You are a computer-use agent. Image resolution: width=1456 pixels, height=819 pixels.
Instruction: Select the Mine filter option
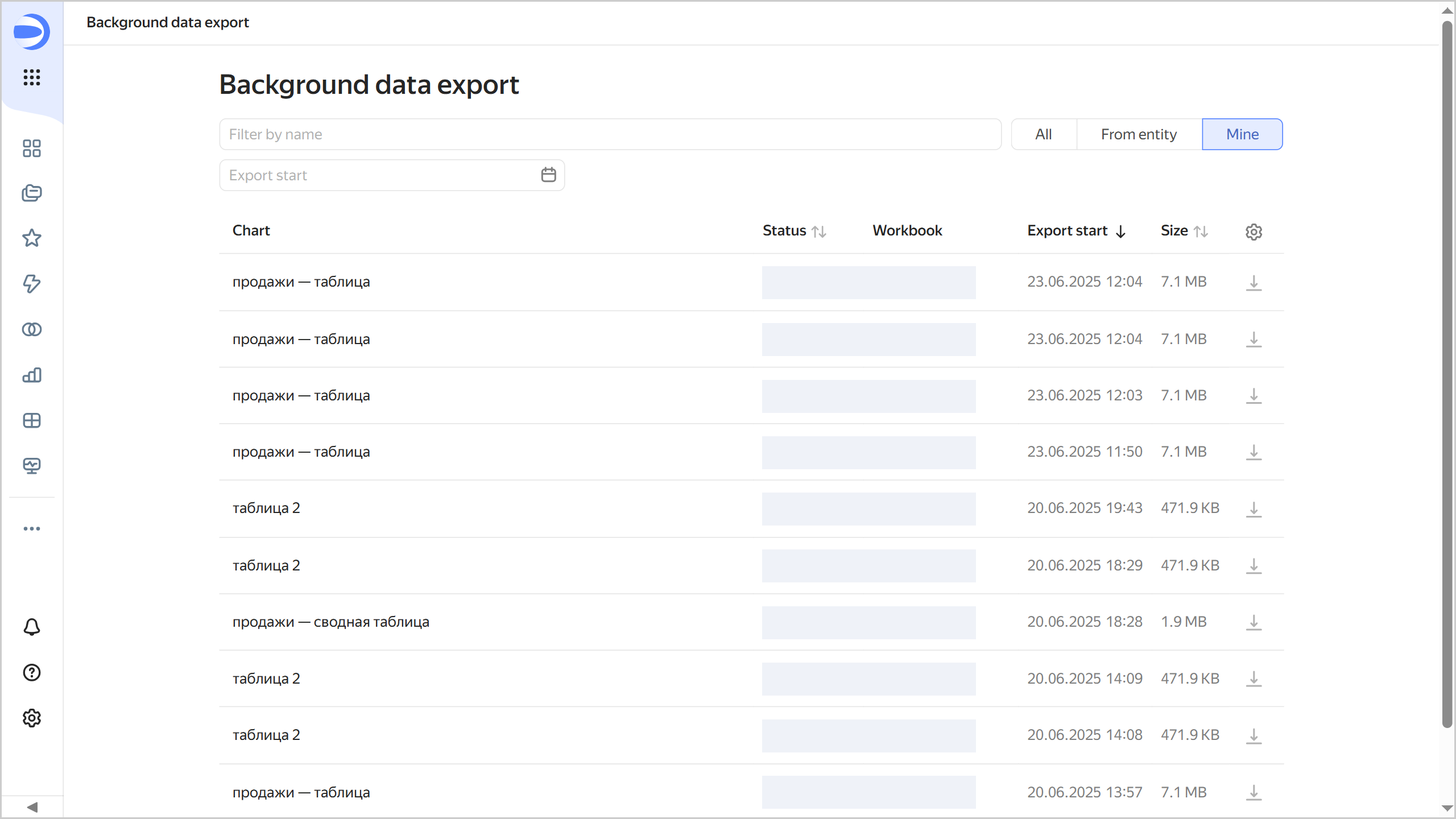(x=1242, y=134)
